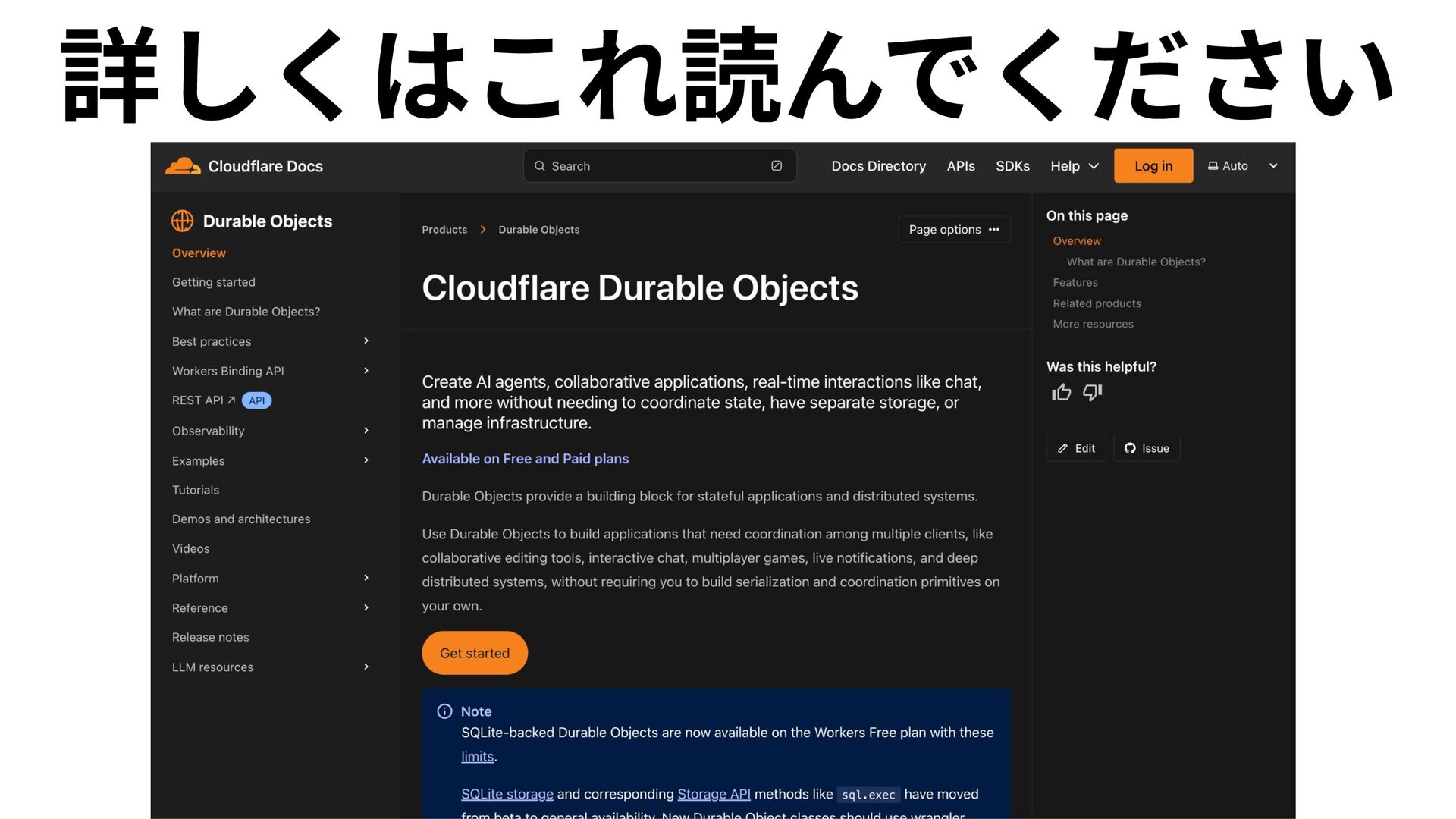Click the Products breadcrumb link
Viewport: 1456px width, 819px height.
444,230
